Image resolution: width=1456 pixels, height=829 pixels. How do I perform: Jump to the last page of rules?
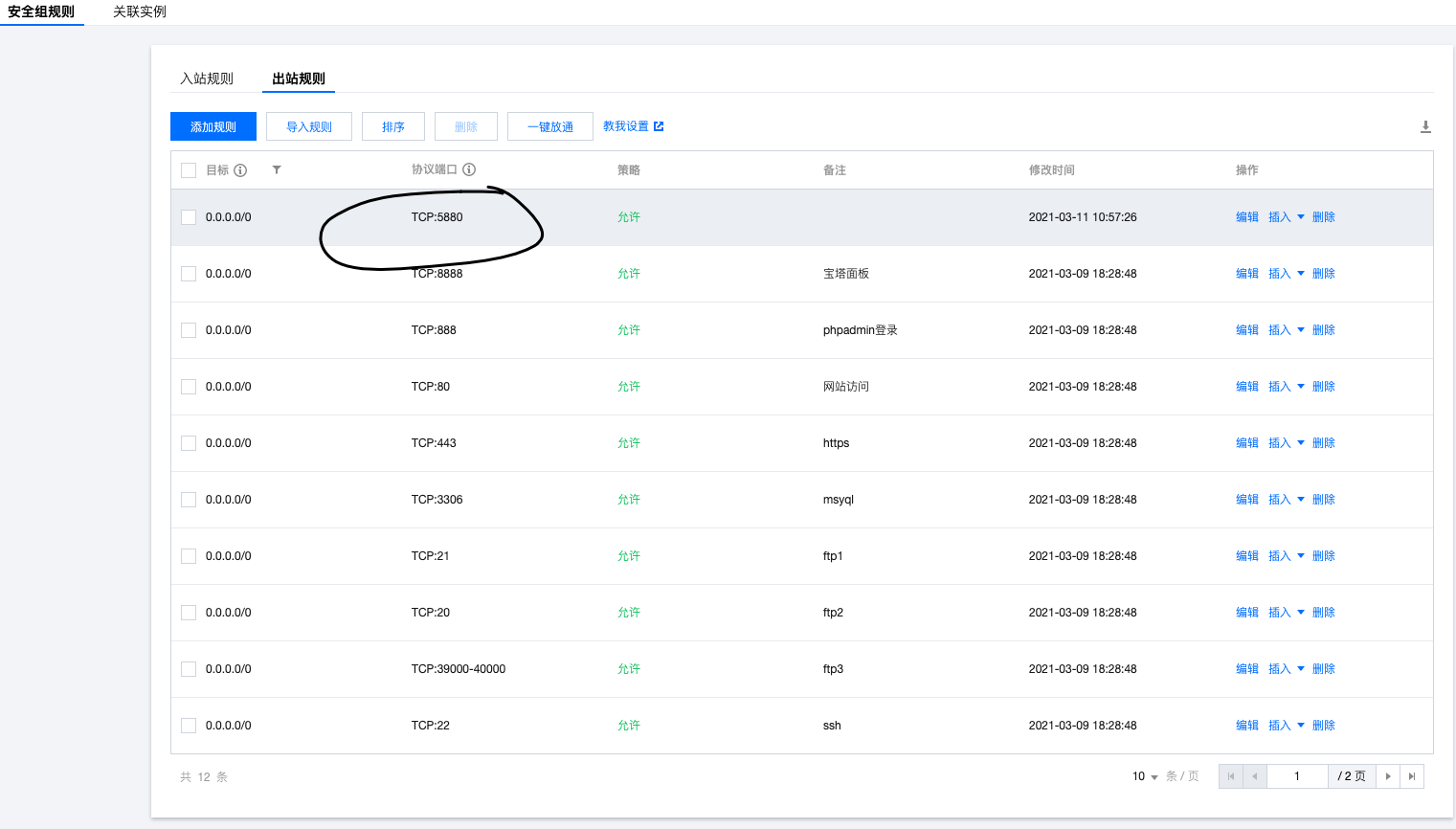[x=1412, y=776]
